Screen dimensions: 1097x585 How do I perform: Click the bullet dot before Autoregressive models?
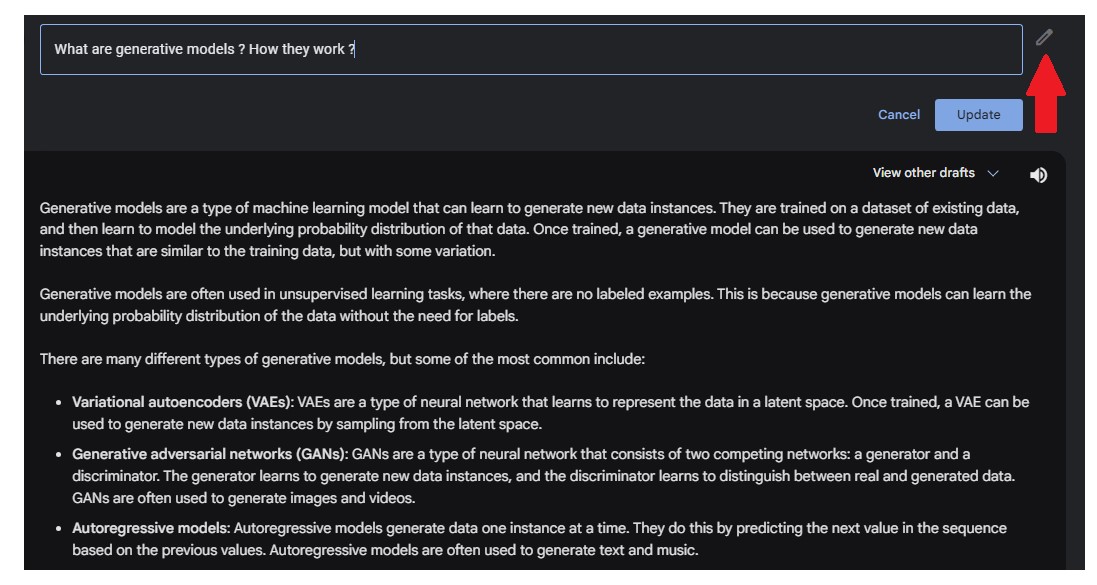coord(59,529)
